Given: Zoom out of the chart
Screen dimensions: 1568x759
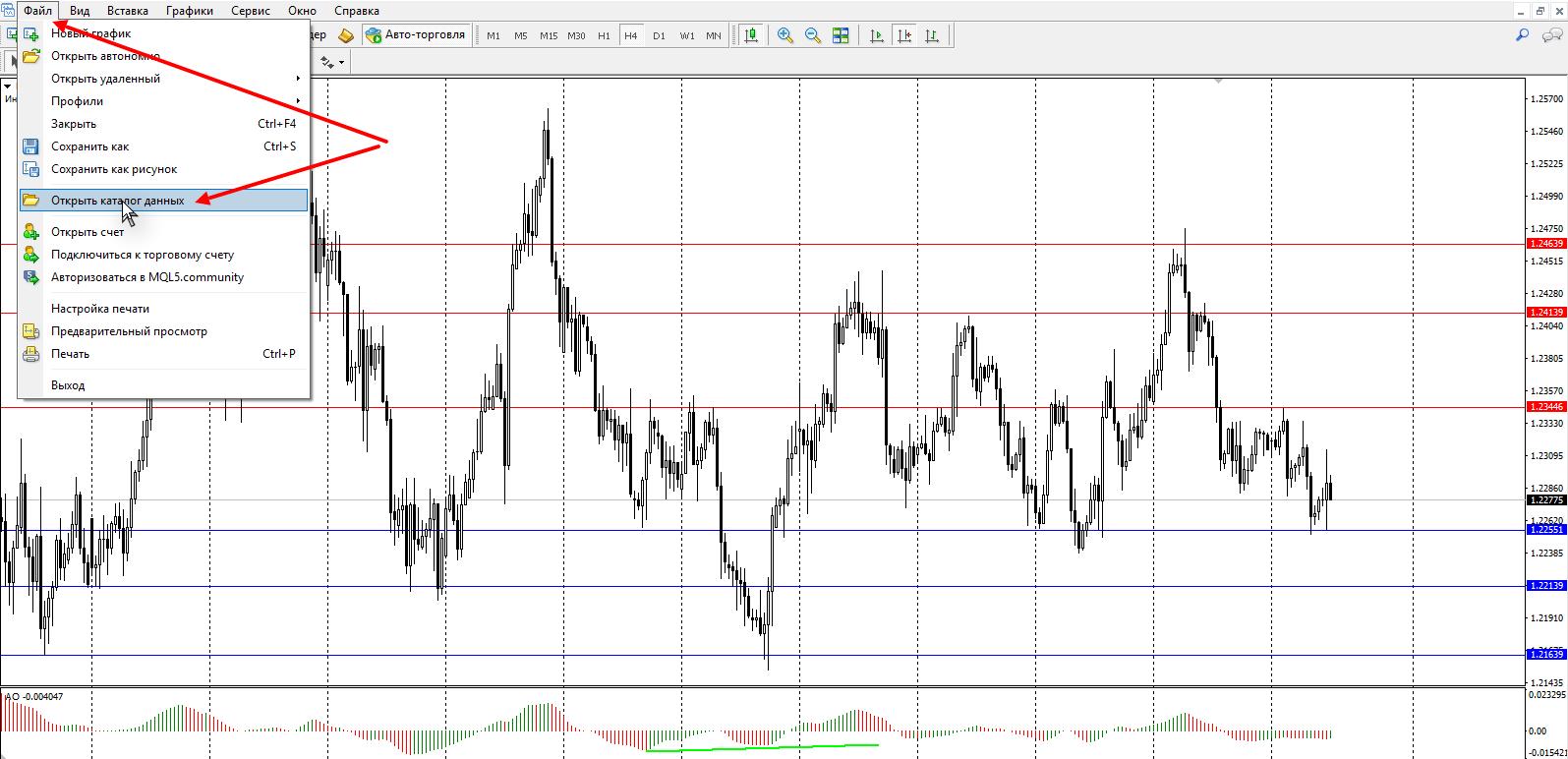Looking at the screenshot, I should (x=813, y=35).
